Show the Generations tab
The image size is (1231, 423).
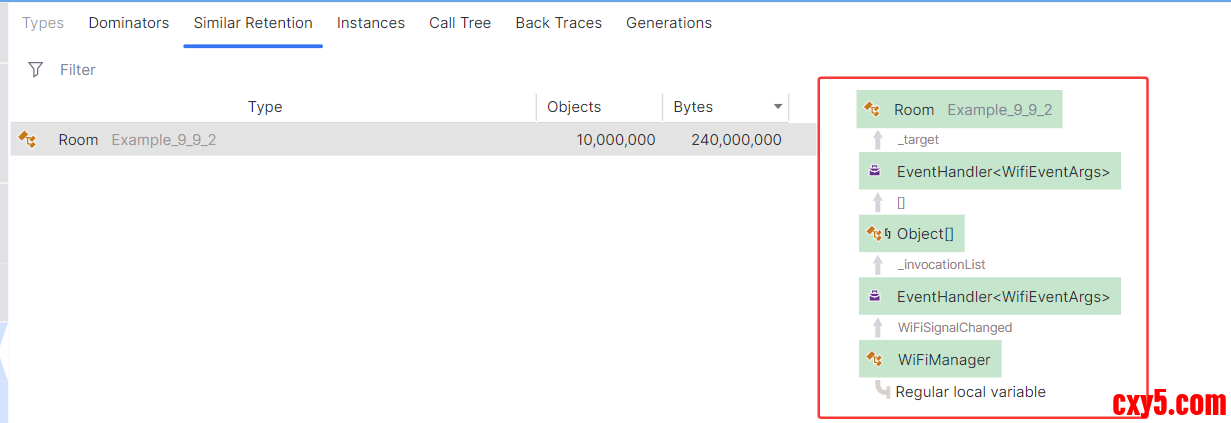(x=669, y=22)
